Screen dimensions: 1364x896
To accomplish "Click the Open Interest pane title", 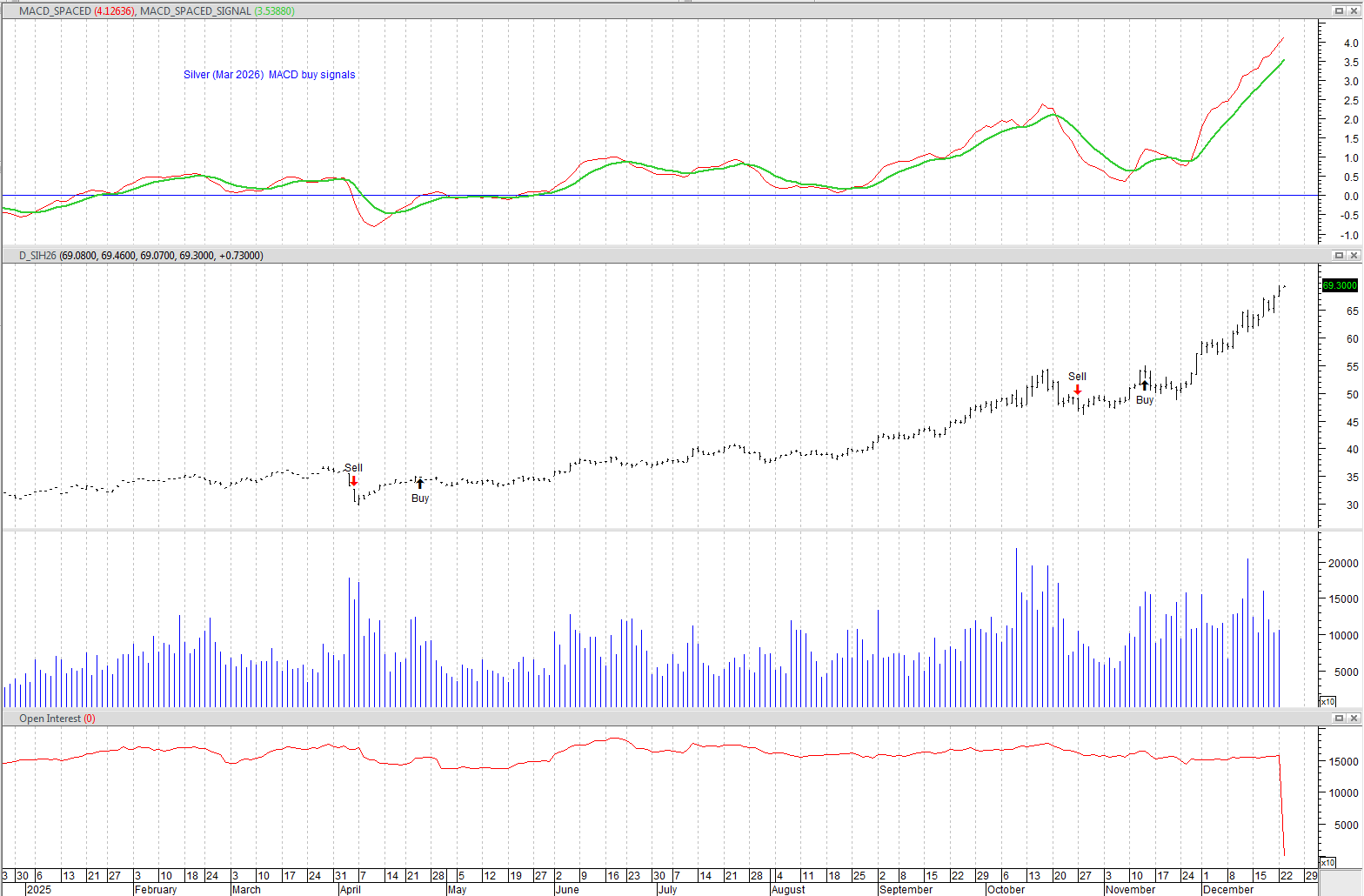I will click(50, 719).
